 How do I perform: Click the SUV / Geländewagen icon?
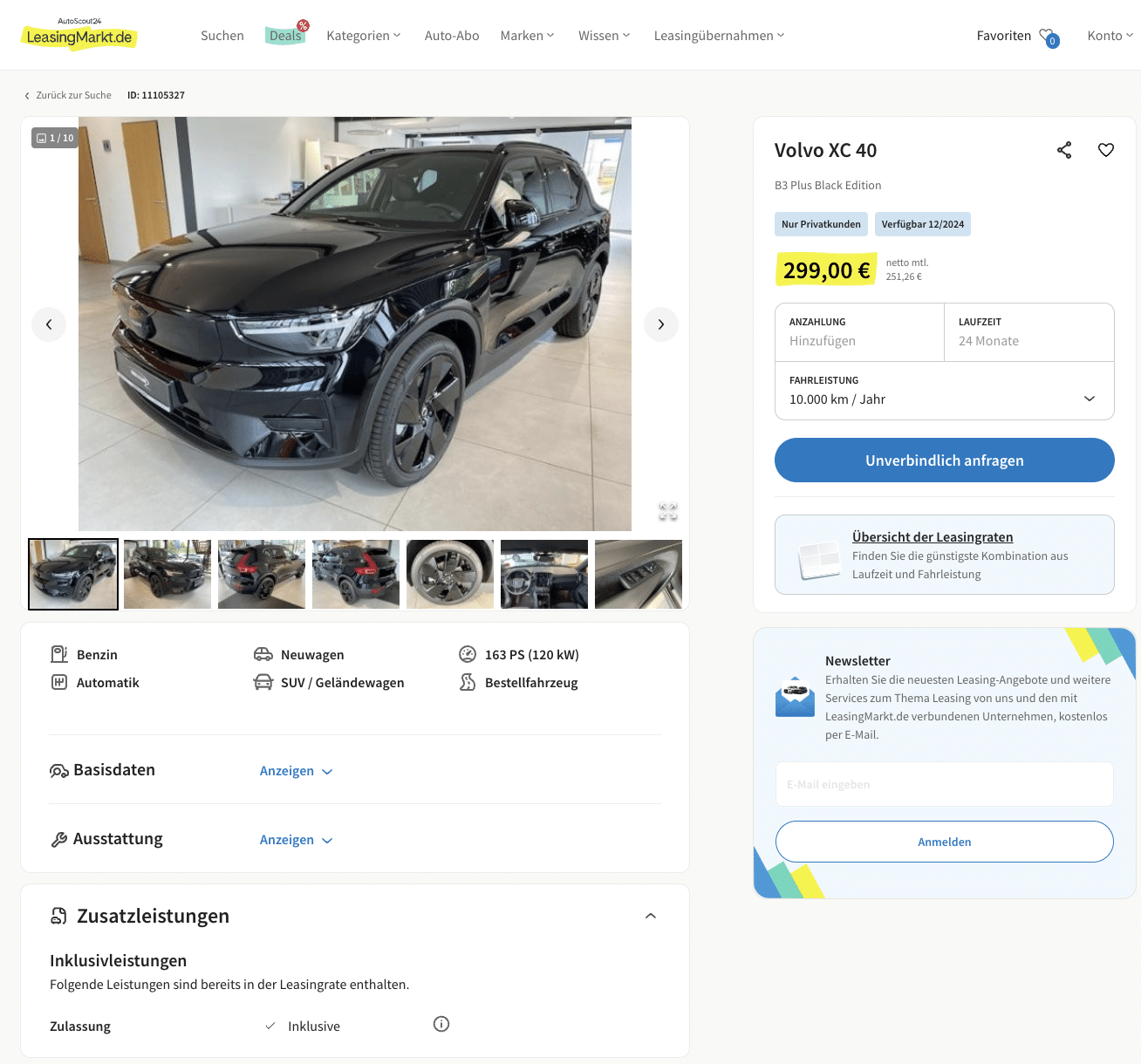263,682
